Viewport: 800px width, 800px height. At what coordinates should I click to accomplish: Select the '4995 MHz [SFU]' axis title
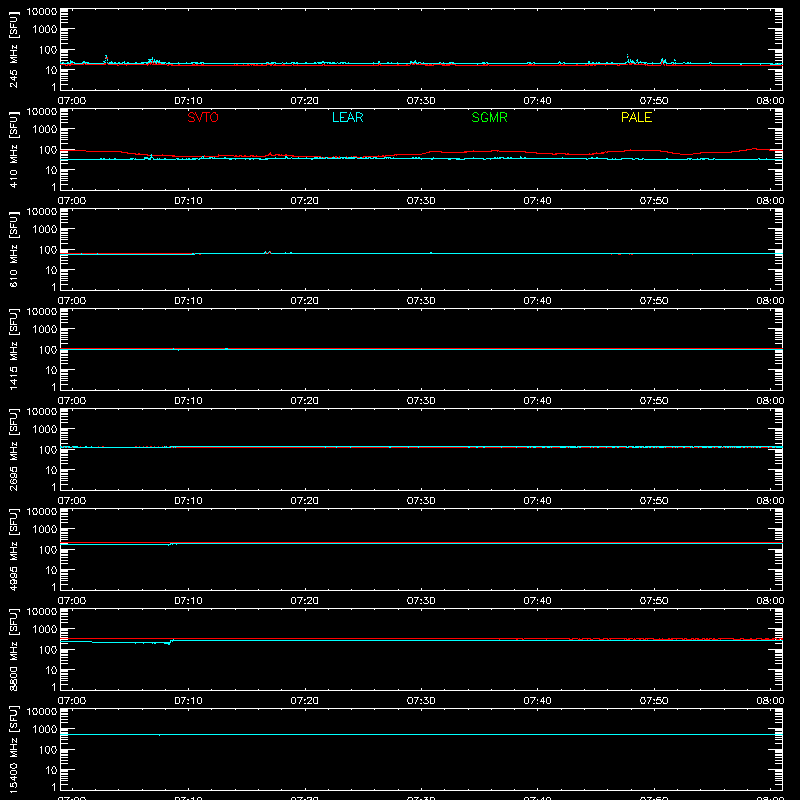pyautogui.click(x=13, y=549)
